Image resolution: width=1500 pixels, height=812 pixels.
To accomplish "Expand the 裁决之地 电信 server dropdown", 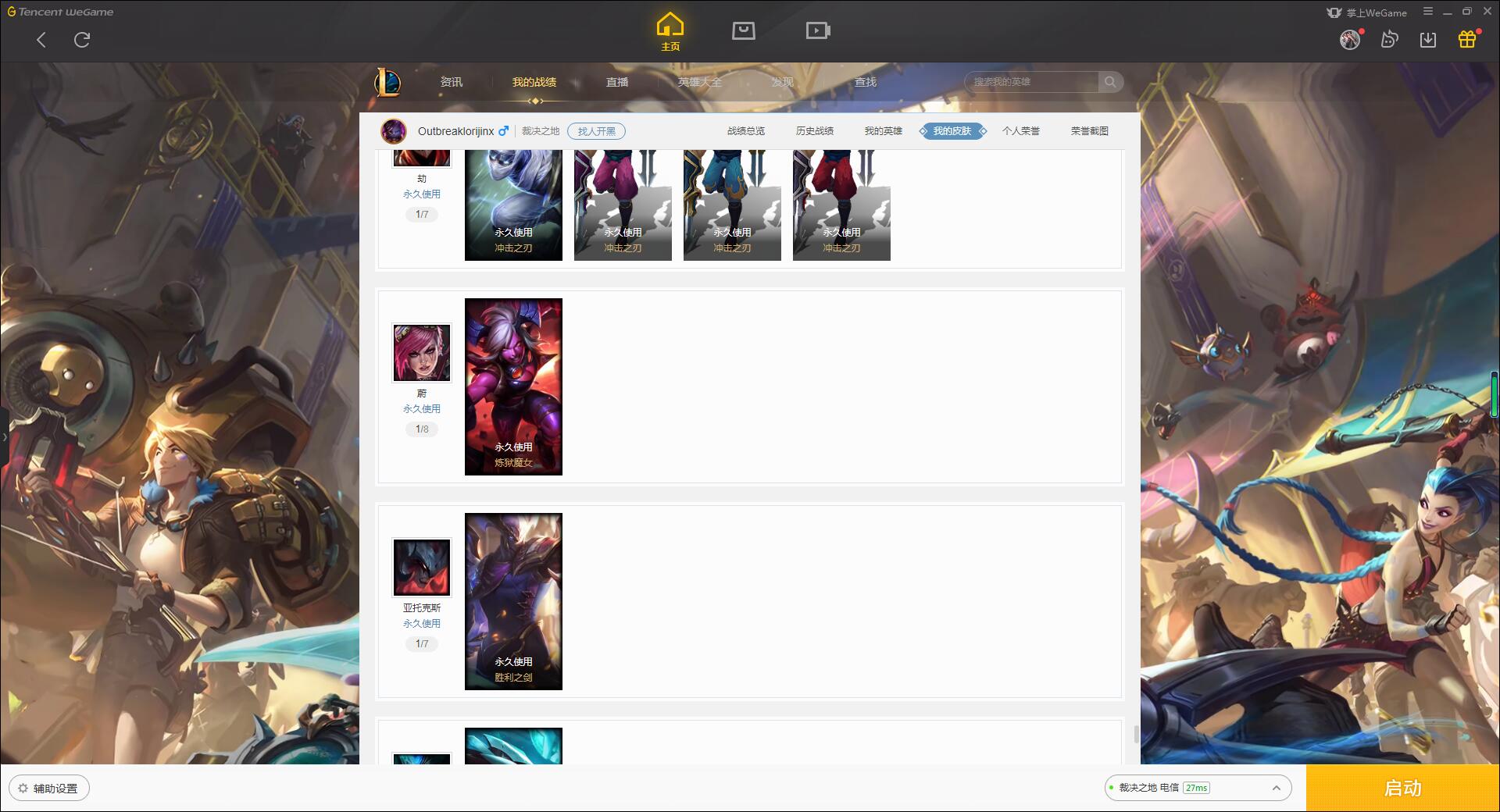I will point(1198,788).
